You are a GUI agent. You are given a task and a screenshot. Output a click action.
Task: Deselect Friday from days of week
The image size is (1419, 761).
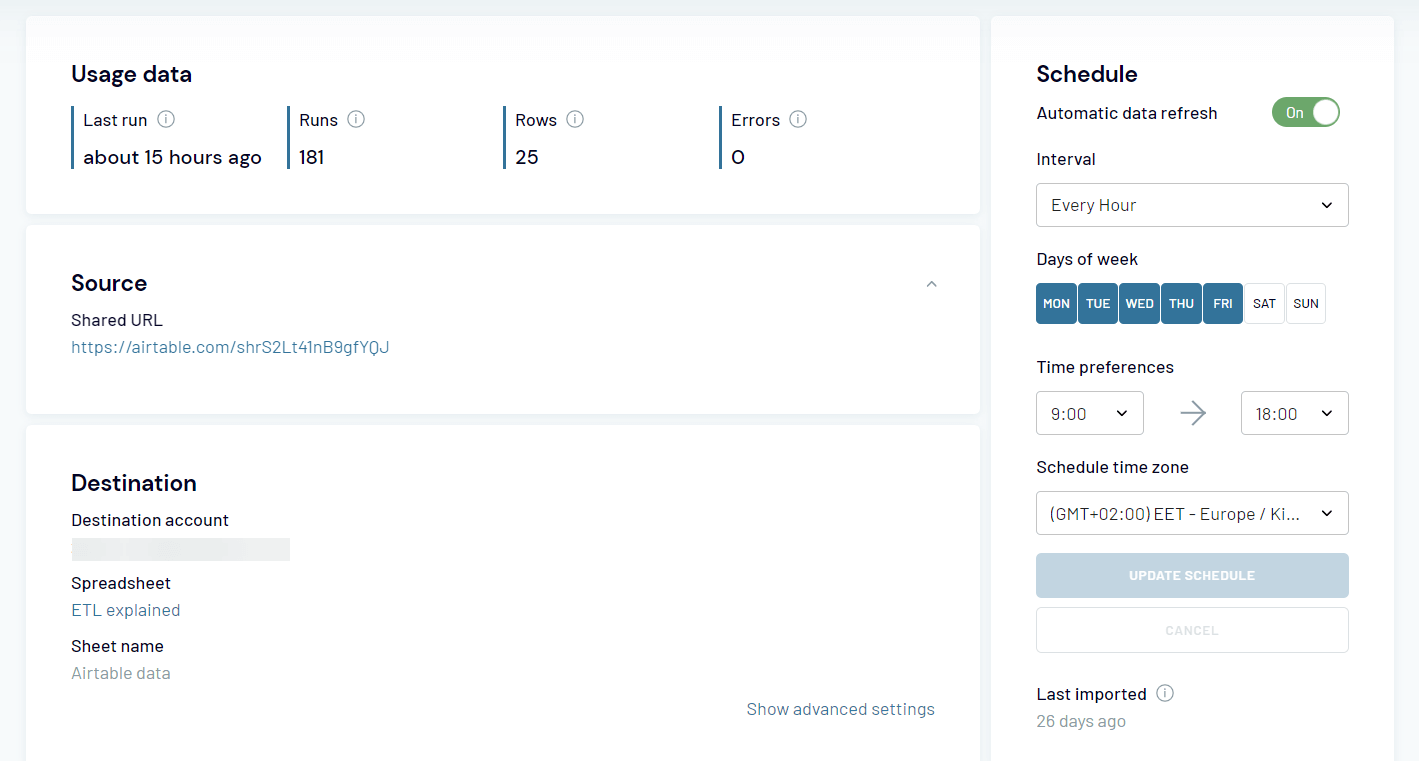(1222, 303)
